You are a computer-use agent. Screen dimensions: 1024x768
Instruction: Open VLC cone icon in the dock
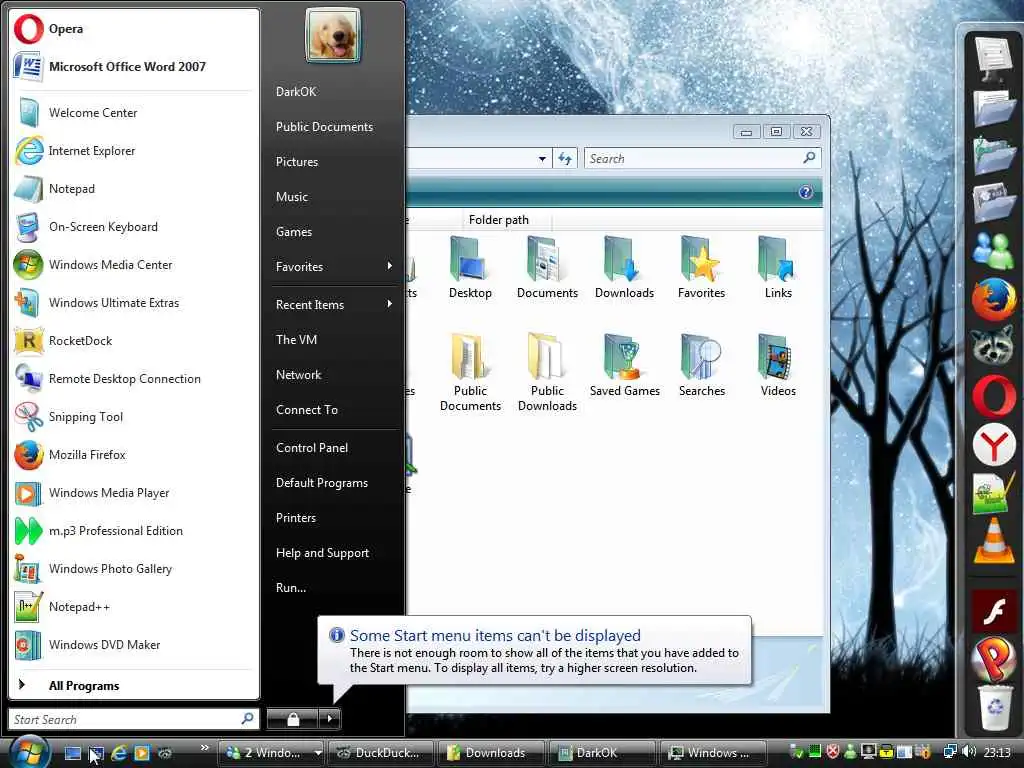(x=993, y=541)
